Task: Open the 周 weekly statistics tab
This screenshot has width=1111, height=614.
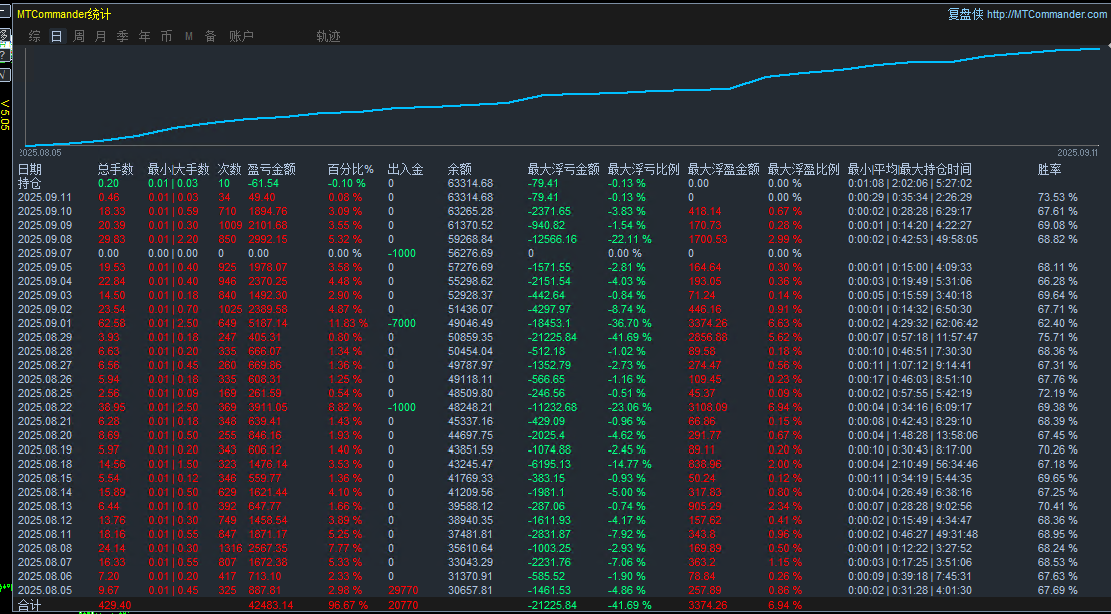Action: [78, 36]
